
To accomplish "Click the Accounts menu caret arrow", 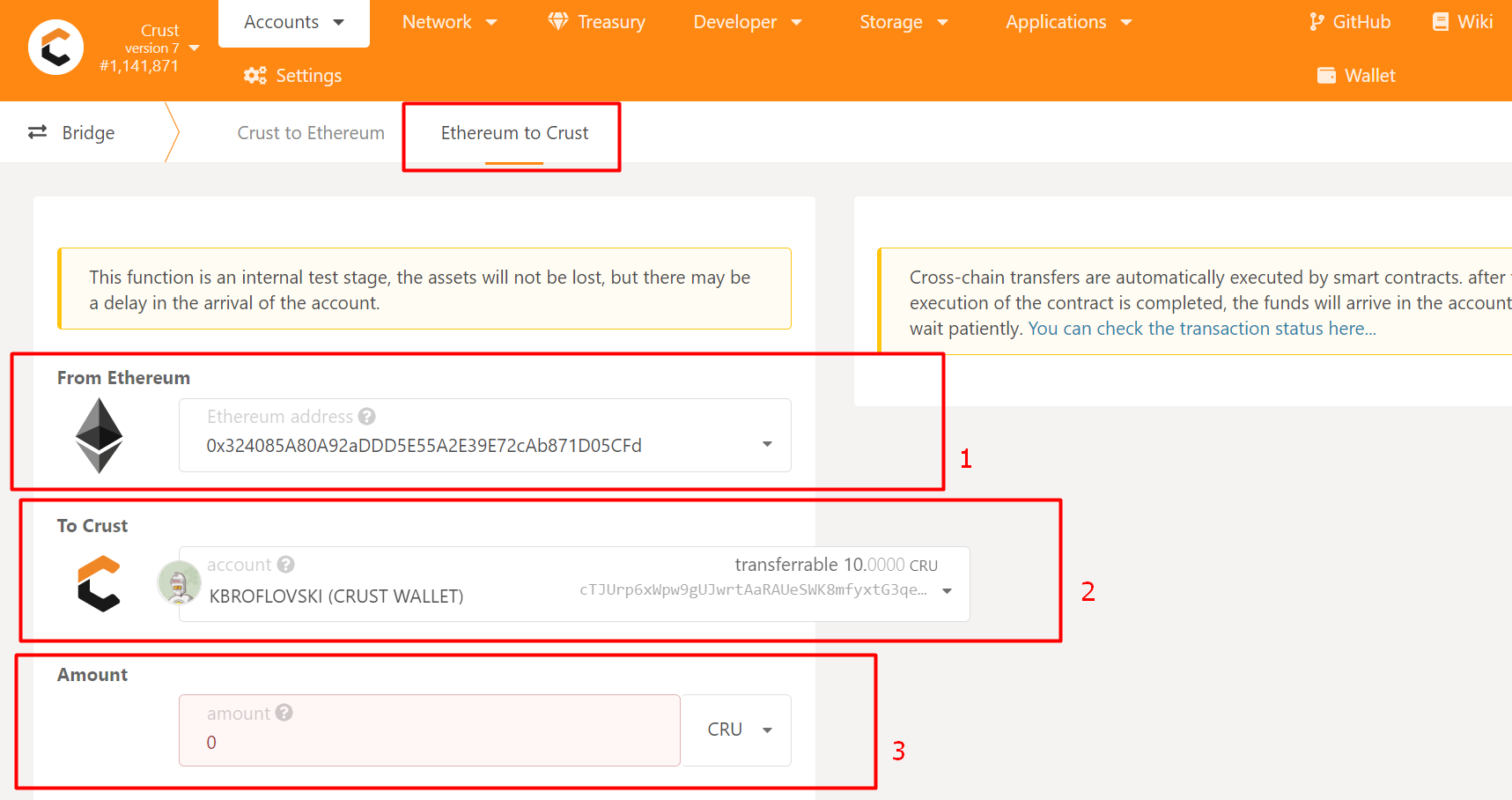I will point(339,23).
